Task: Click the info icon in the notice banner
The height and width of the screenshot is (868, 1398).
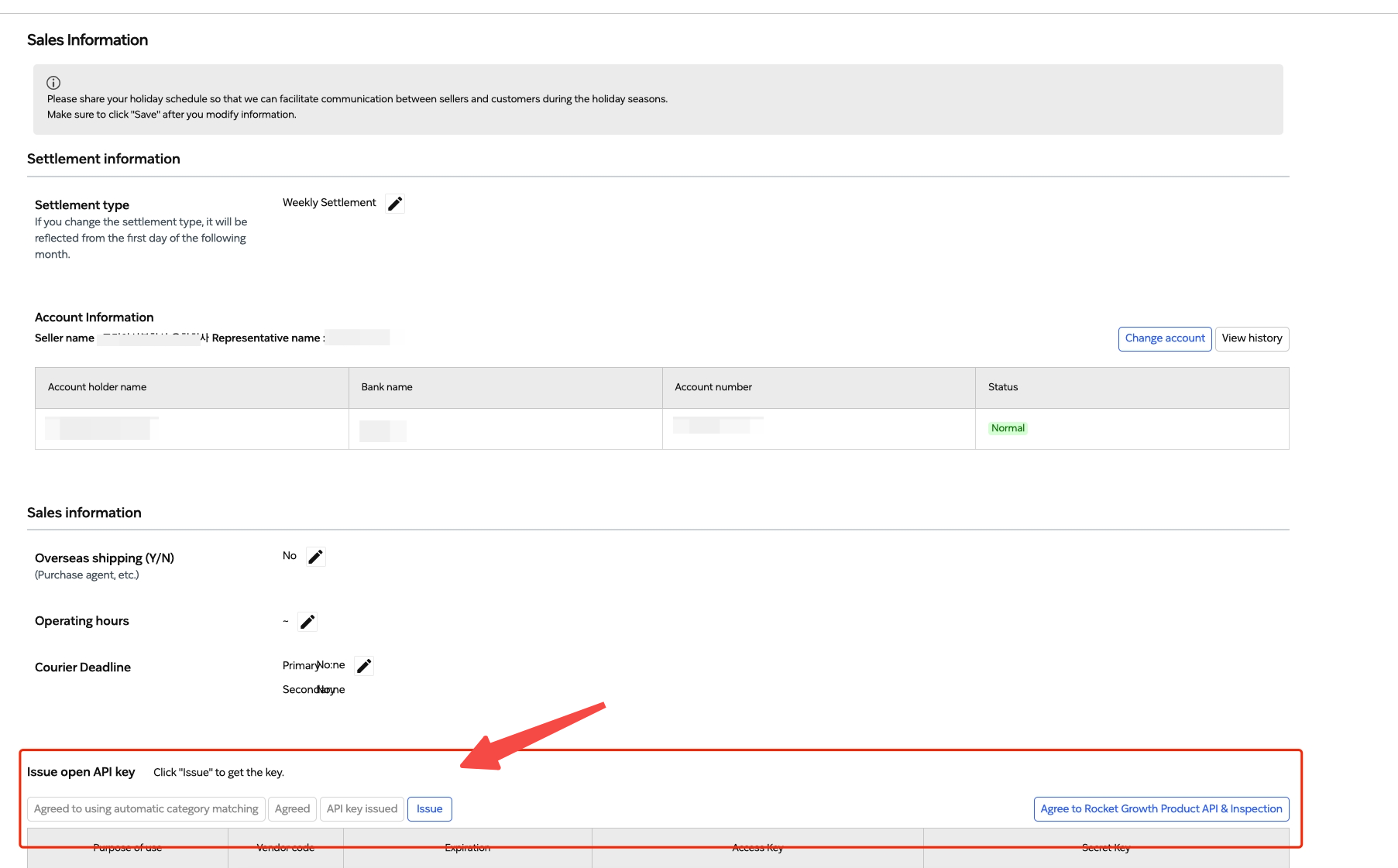Action: (x=53, y=83)
